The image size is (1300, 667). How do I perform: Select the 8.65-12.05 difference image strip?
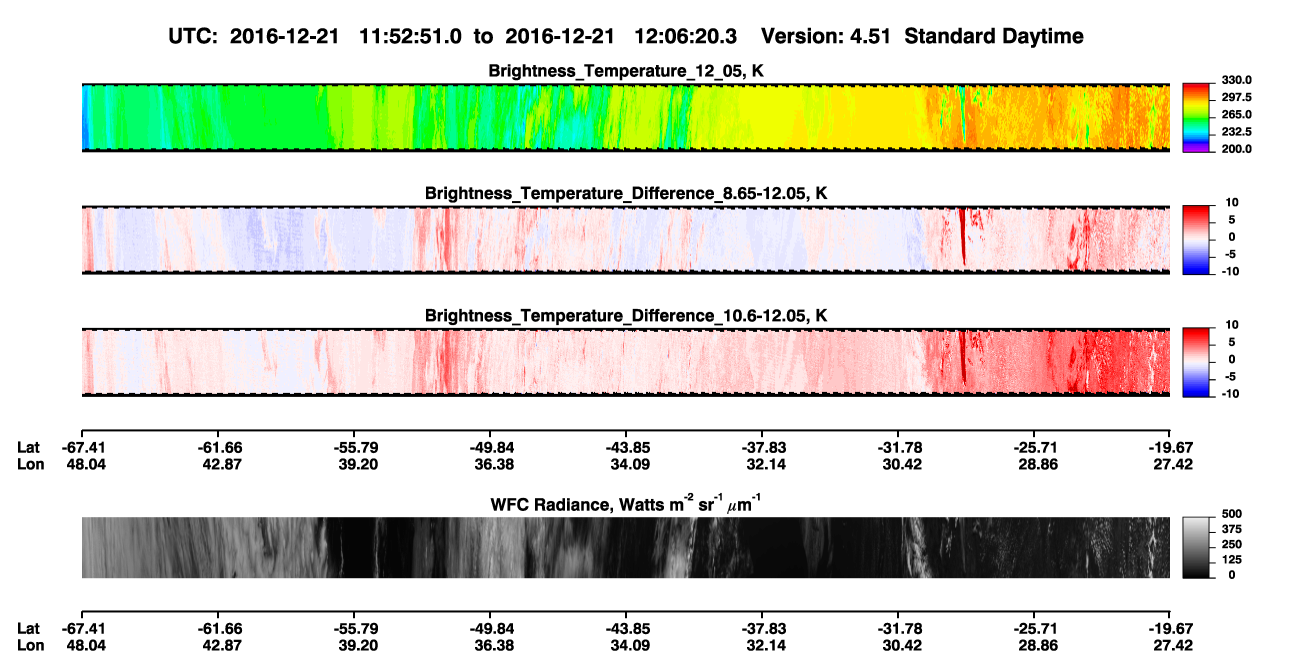pyautogui.click(x=625, y=240)
